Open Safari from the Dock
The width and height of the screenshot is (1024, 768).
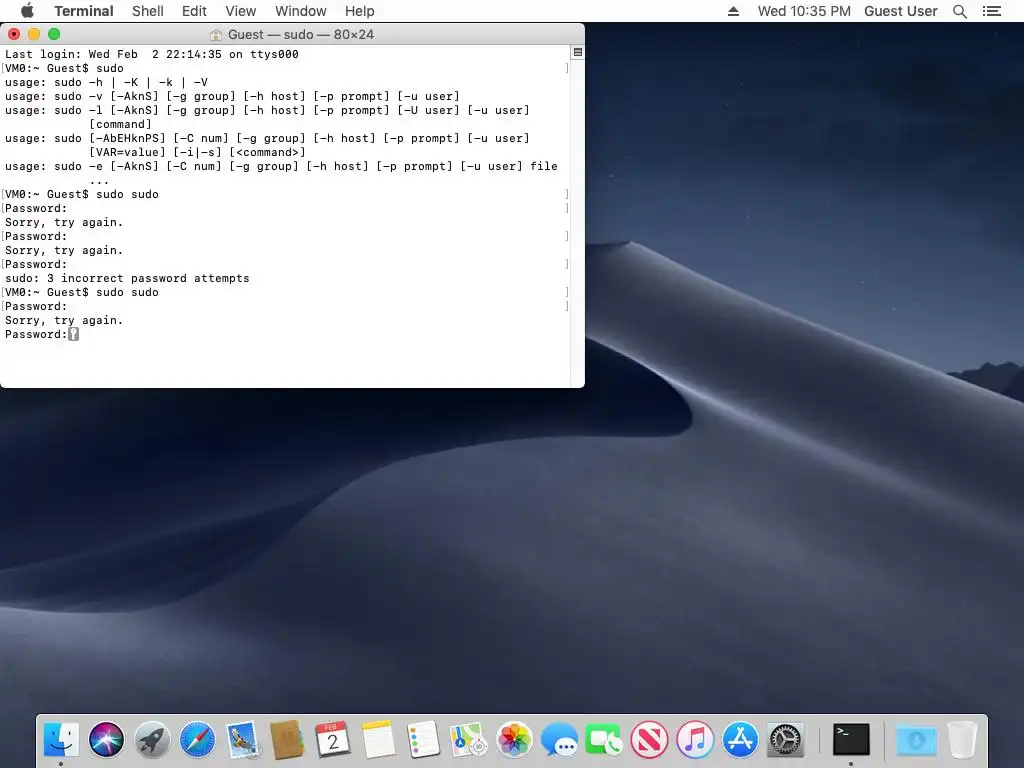[197, 739]
